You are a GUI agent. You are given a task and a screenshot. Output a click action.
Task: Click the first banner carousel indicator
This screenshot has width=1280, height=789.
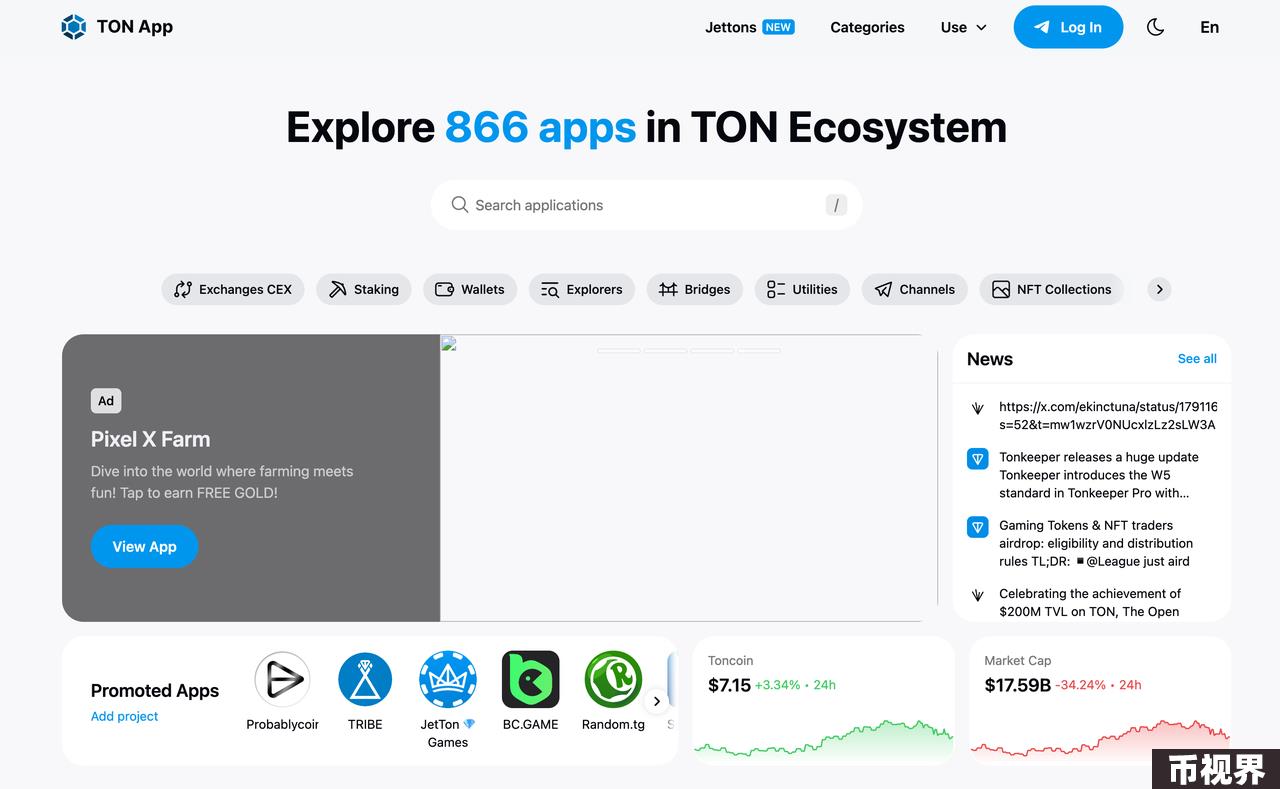tap(618, 351)
